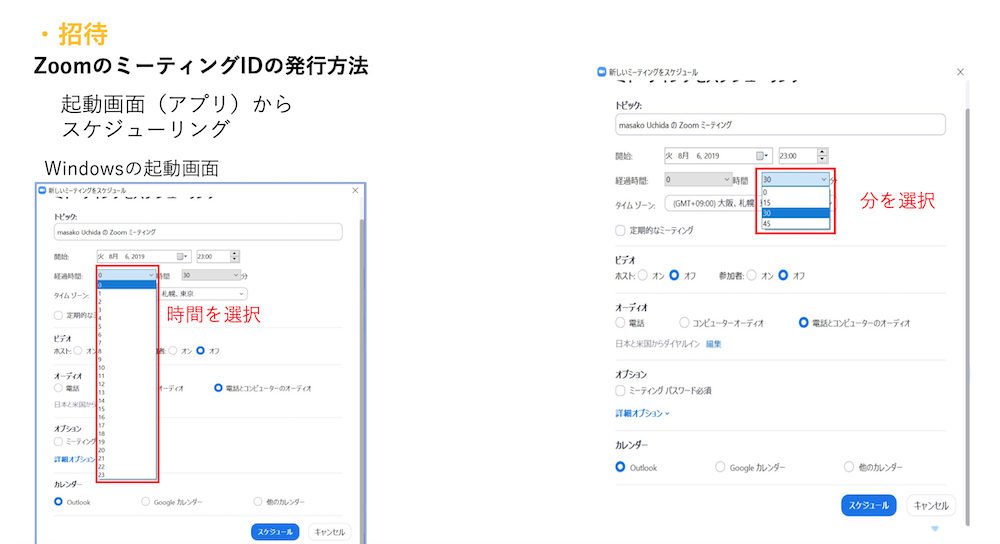This screenshot has width=1000, height=544.
Task: Choose 15 minutes in the open minutes list
Action: [795, 203]
